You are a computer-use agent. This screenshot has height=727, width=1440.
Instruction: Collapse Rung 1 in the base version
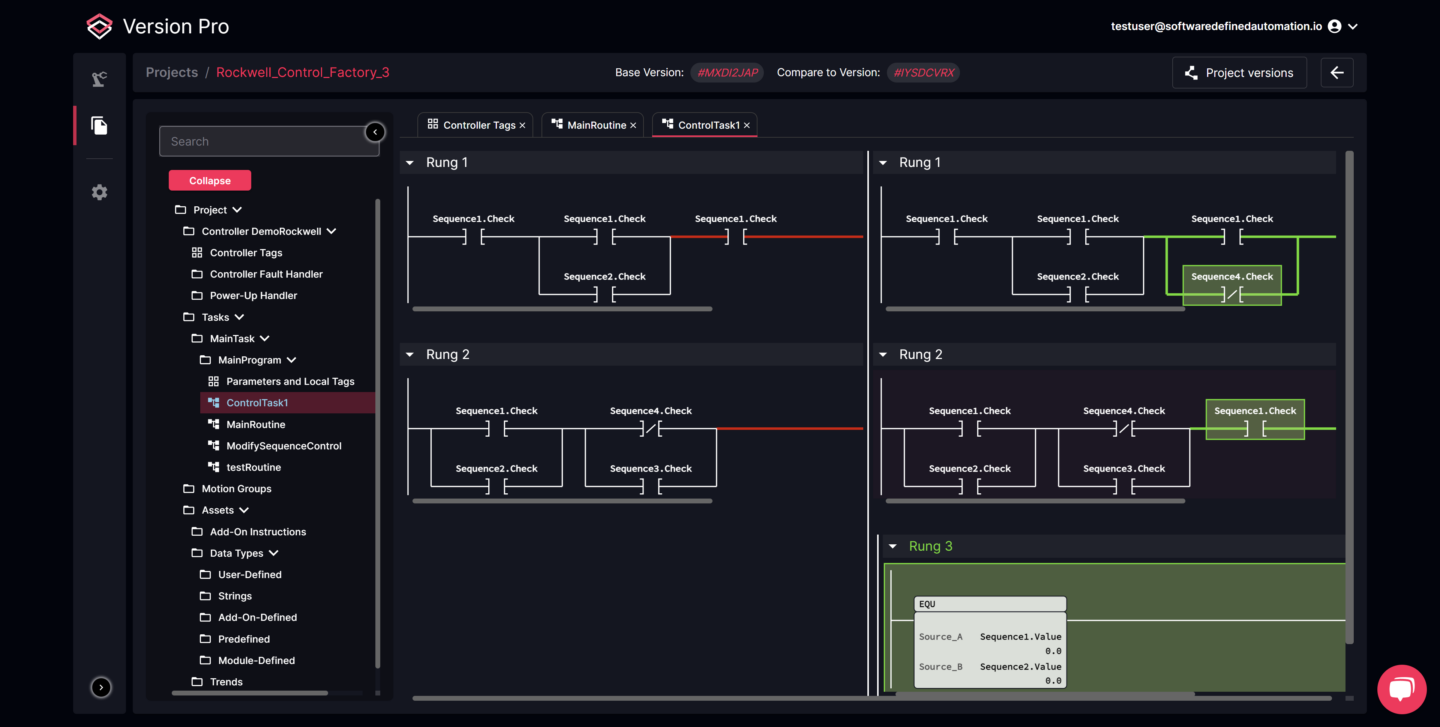[410, 163]
